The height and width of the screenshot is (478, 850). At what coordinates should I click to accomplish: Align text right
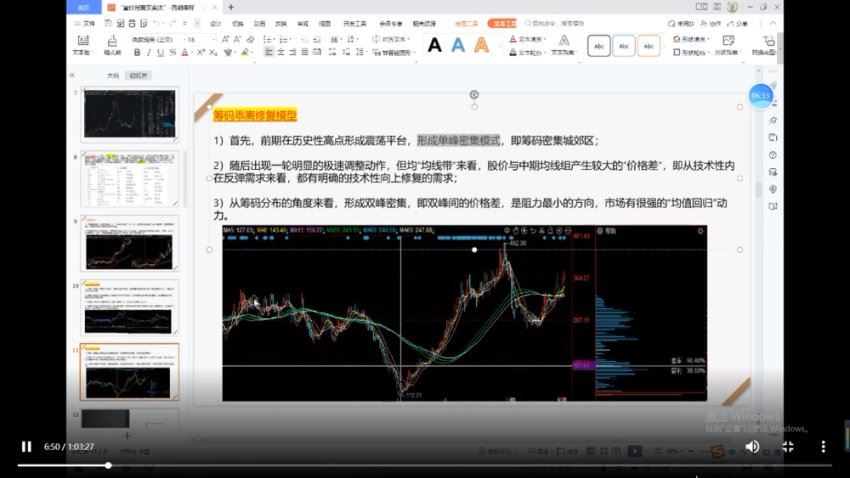coord(293,52)
